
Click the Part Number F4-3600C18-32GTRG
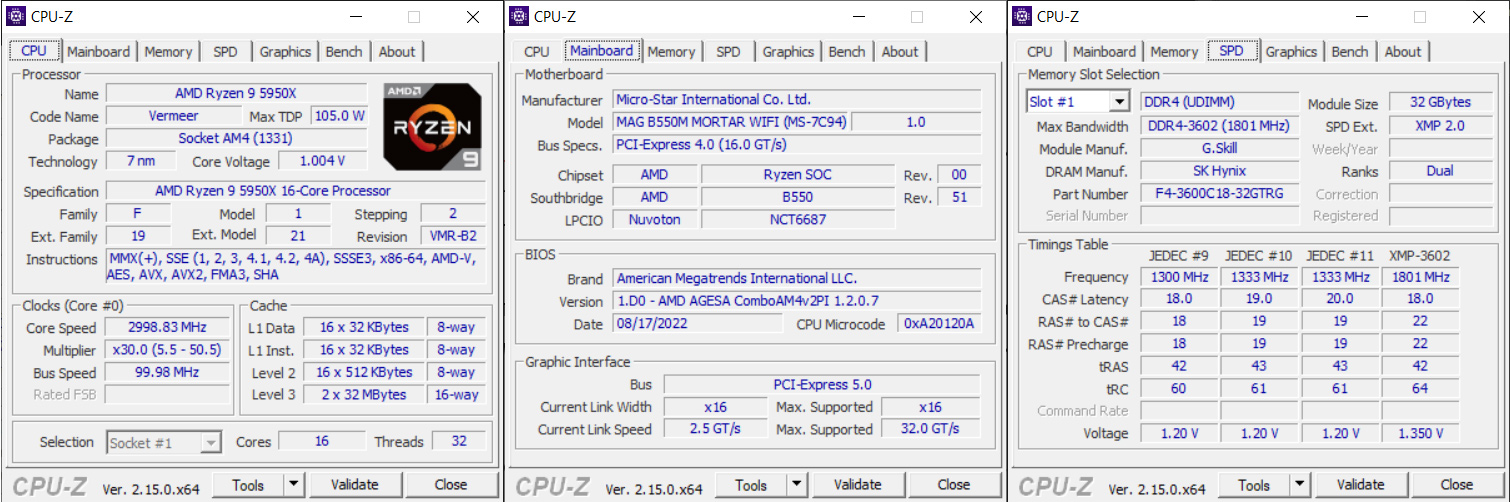point(1220,194)
